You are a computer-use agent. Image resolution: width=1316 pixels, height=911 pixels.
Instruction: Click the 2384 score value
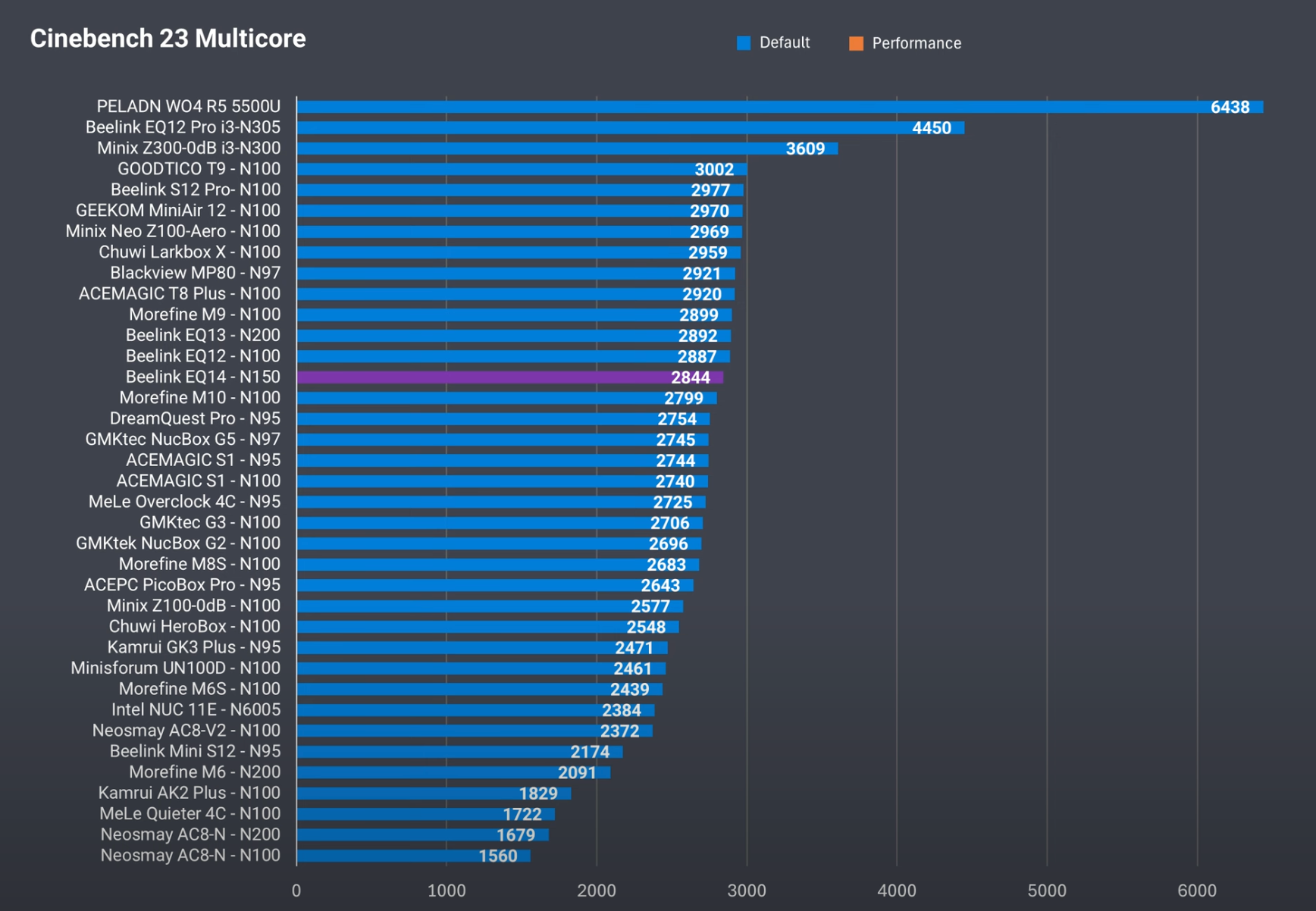coord(622,711)
